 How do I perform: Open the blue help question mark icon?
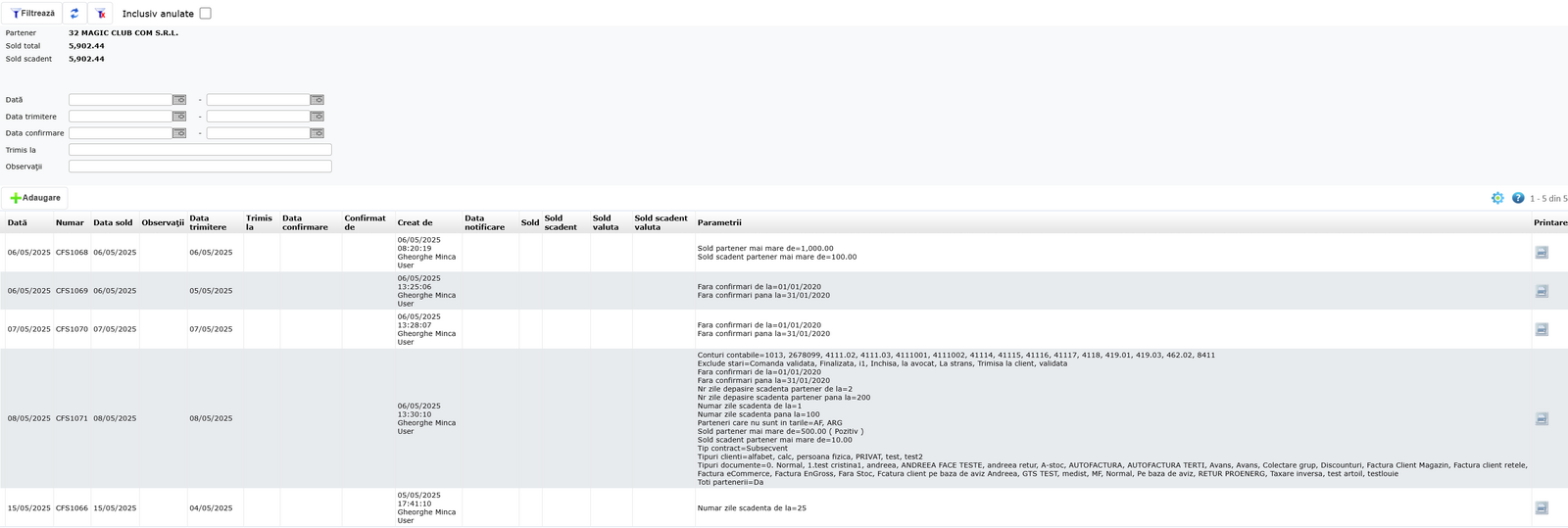click(x=1518, y=198)
